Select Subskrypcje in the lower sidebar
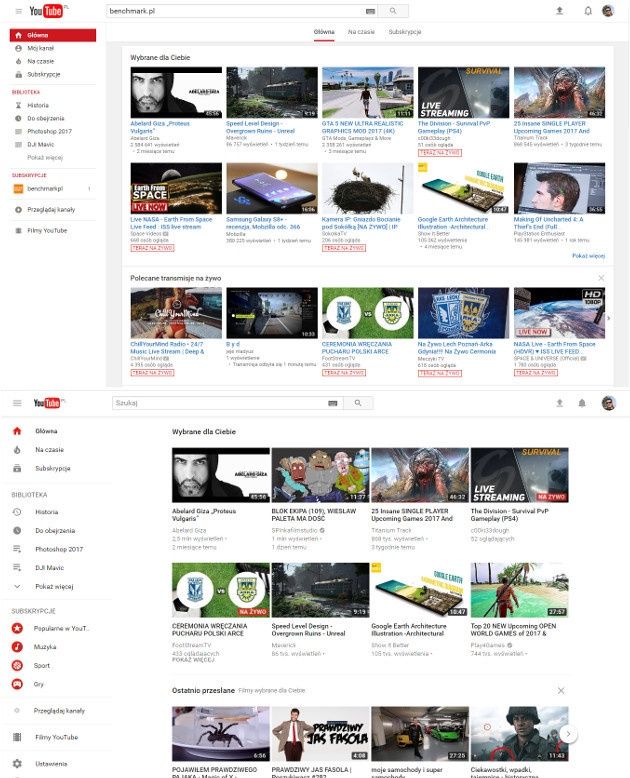630x778 pixels. click(53, 468)
